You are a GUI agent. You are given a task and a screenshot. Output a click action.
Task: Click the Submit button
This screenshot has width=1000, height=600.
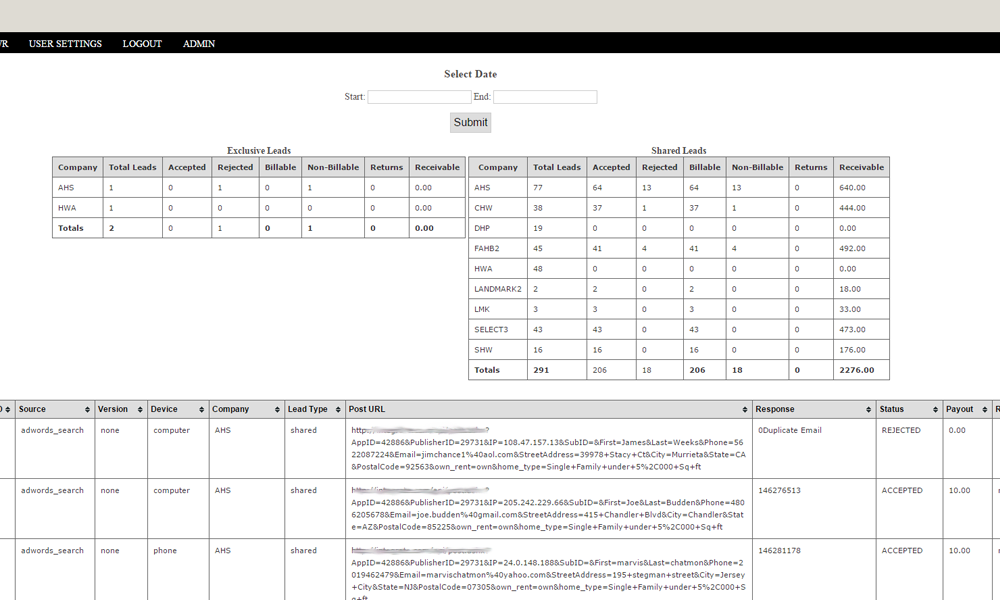point(471,122)
